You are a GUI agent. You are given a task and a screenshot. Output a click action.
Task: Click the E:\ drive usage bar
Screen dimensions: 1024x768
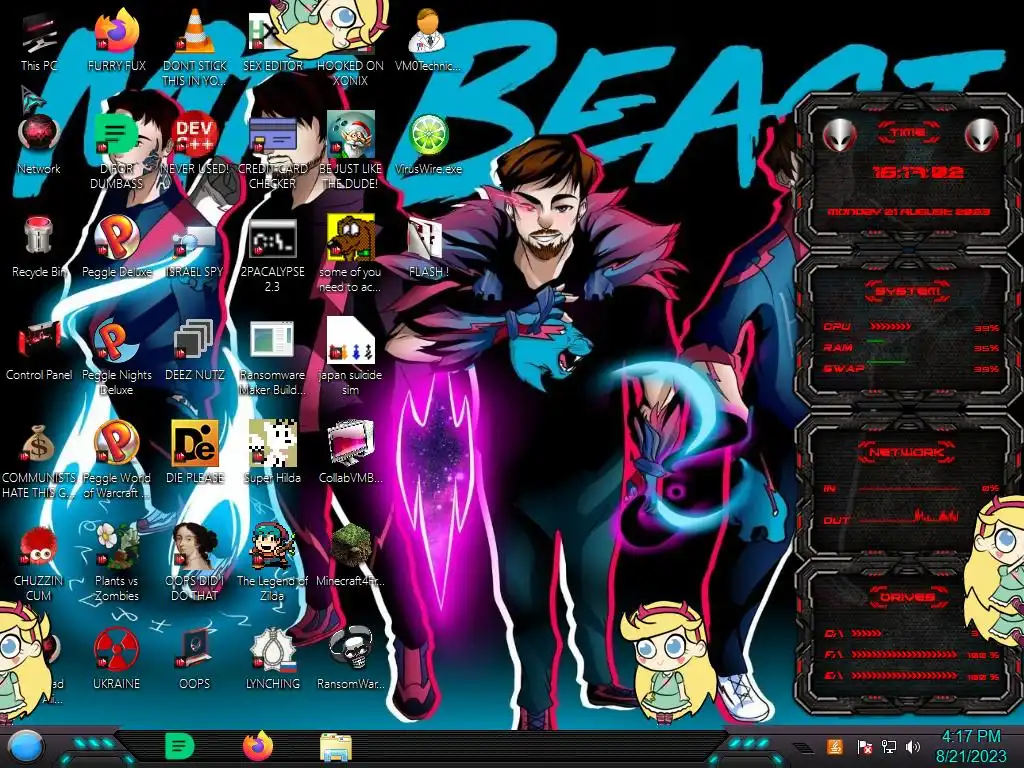click(x=904, y=676)
